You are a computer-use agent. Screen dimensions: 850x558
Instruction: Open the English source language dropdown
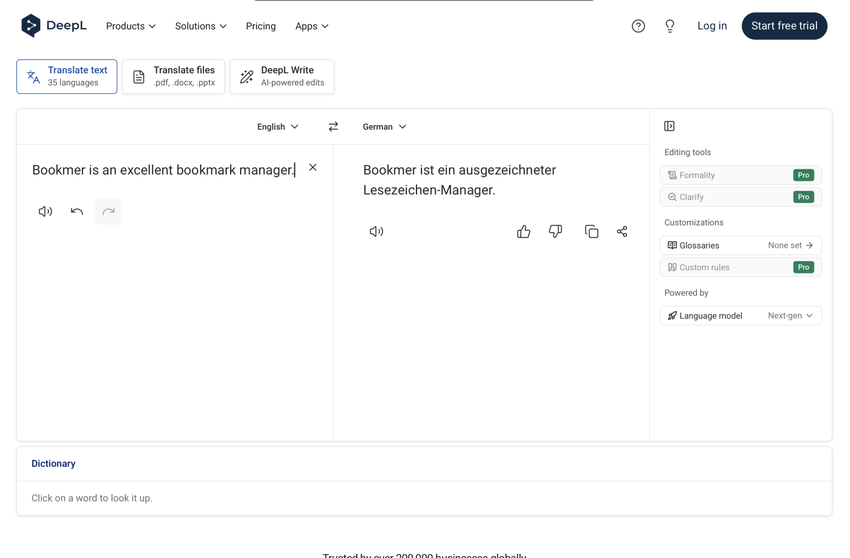[277, 127]
